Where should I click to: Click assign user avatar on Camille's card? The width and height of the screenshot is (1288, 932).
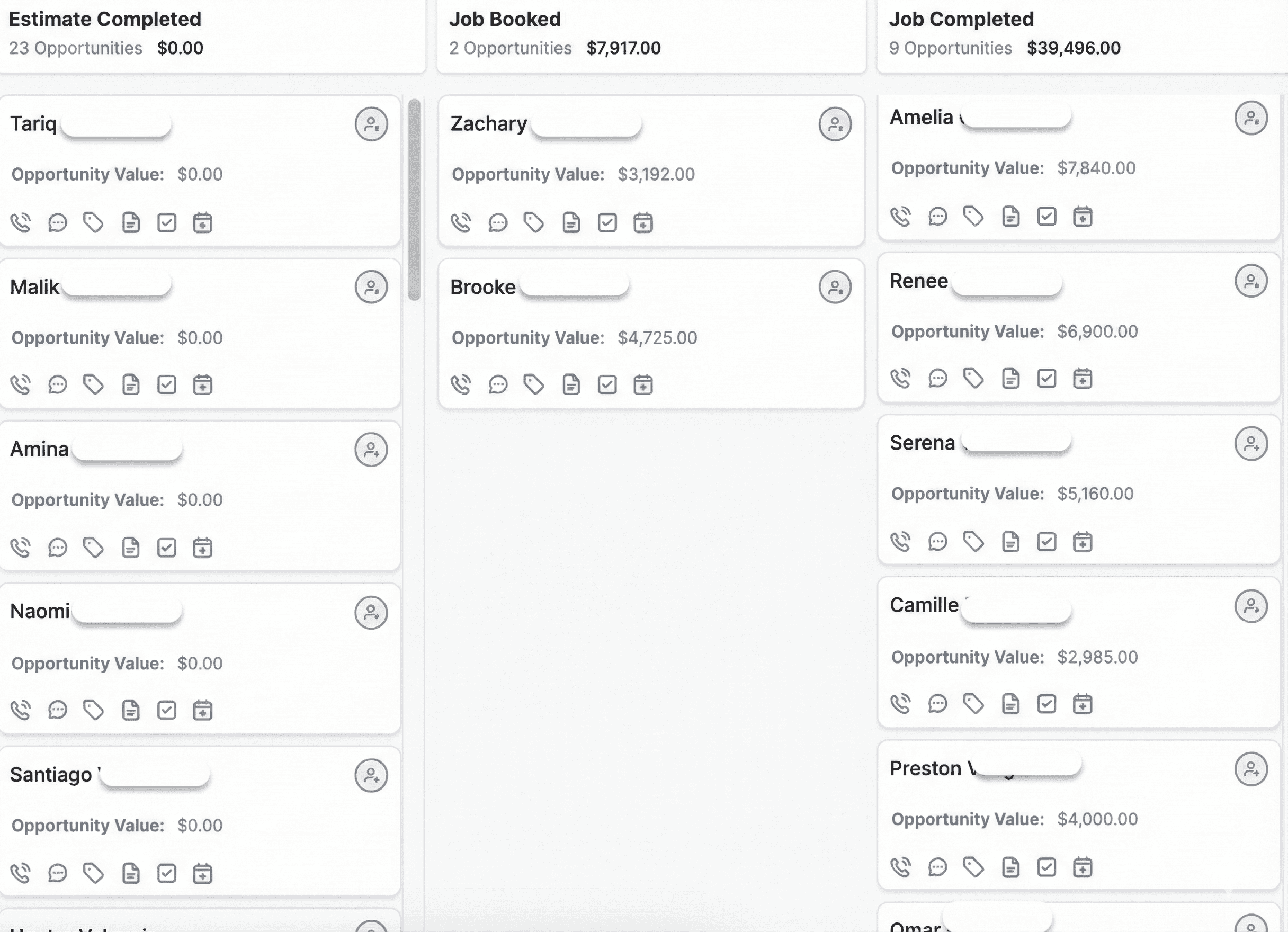[1250, 606]
